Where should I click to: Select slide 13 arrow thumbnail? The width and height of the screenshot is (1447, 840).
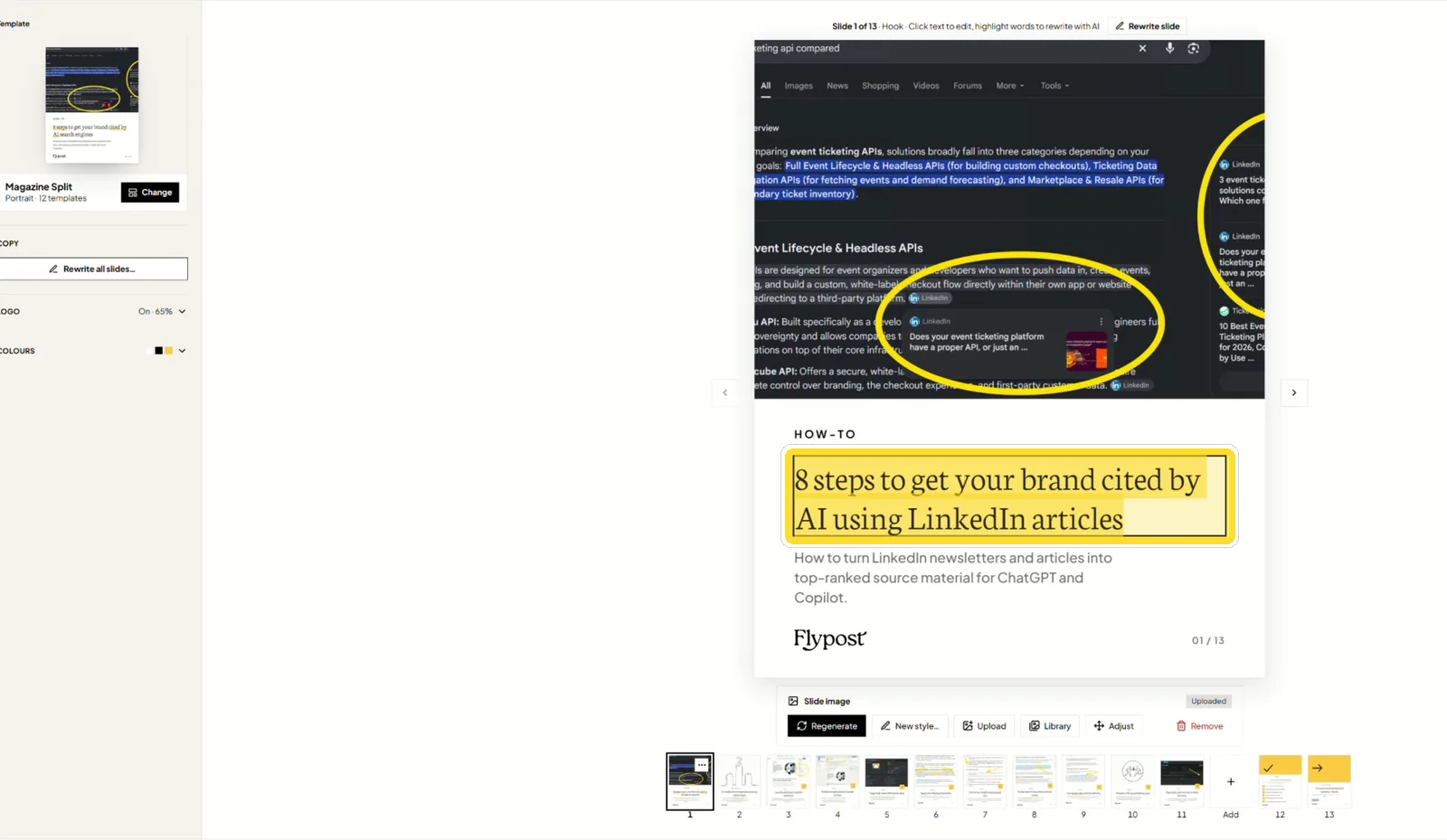pos(1329,781)
